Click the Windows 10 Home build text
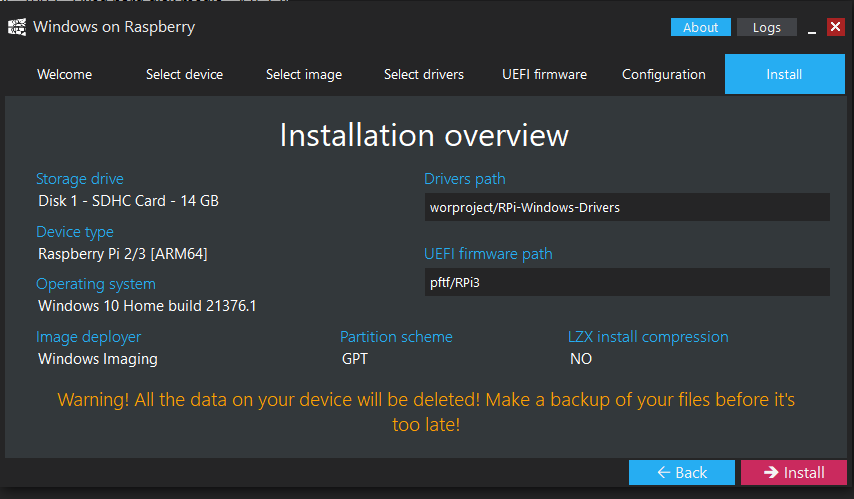The image size is (854, 499). [147, 305]
